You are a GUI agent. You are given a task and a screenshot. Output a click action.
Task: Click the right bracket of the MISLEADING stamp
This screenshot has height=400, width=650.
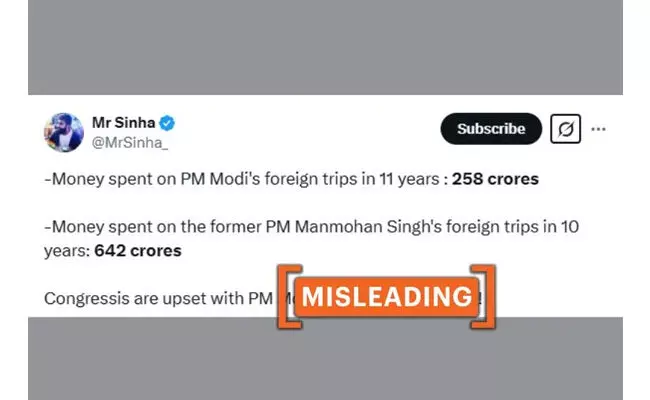(x=489, y=295)
